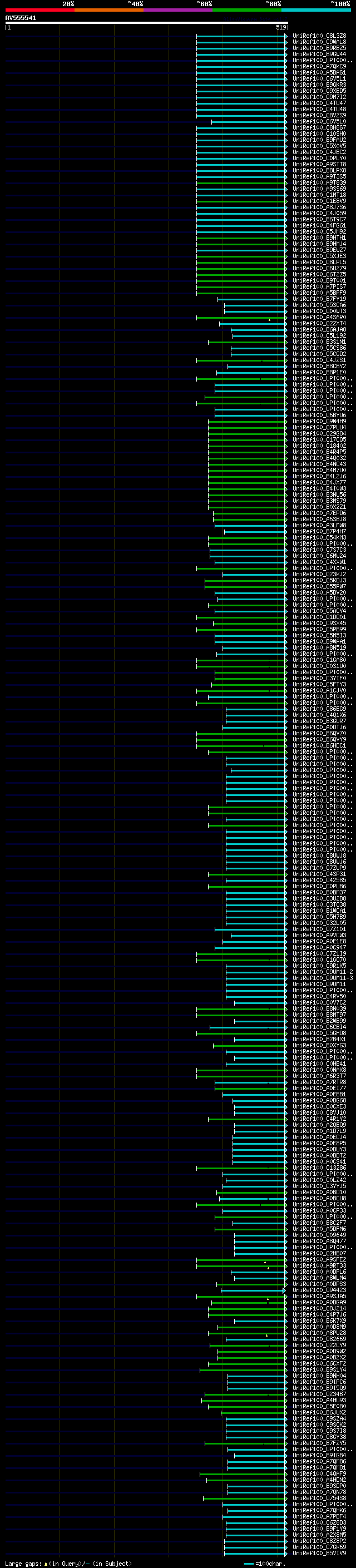This screenshot has height=1568, width=356.
Task: Select the UniRef100_B7FY19 label
Action: pos(319,299)
